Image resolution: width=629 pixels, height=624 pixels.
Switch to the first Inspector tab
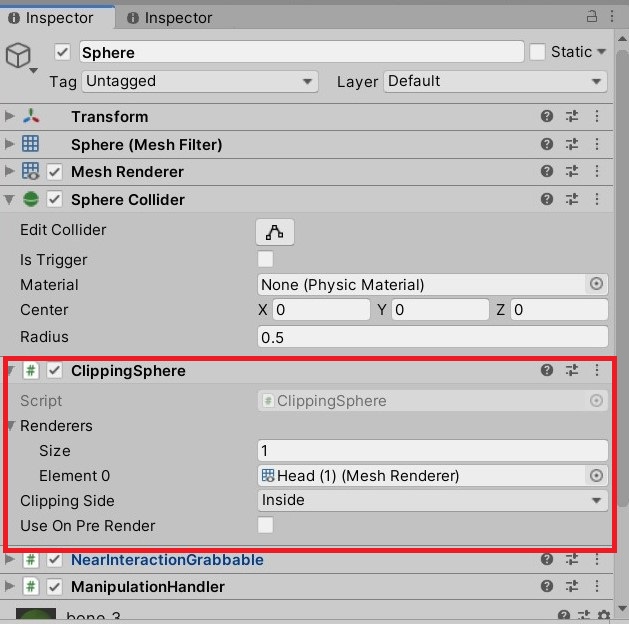pyautogui.click(x=57, y=18)
